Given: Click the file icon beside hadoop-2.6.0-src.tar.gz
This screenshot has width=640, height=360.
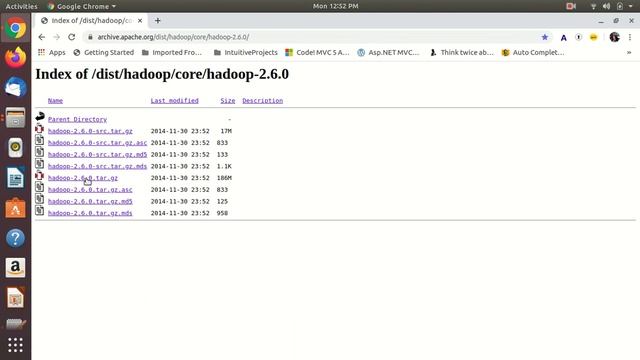Looking at the screenshot, I should (40, 130).
